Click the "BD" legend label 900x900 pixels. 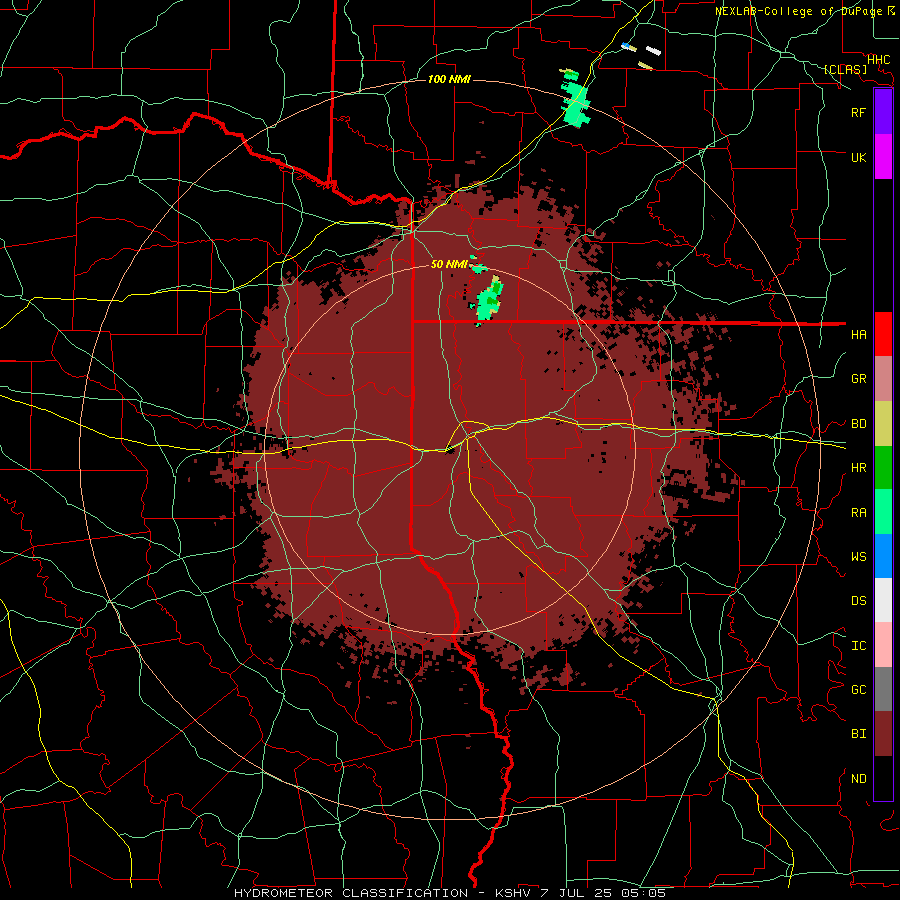tap(858, 424)
